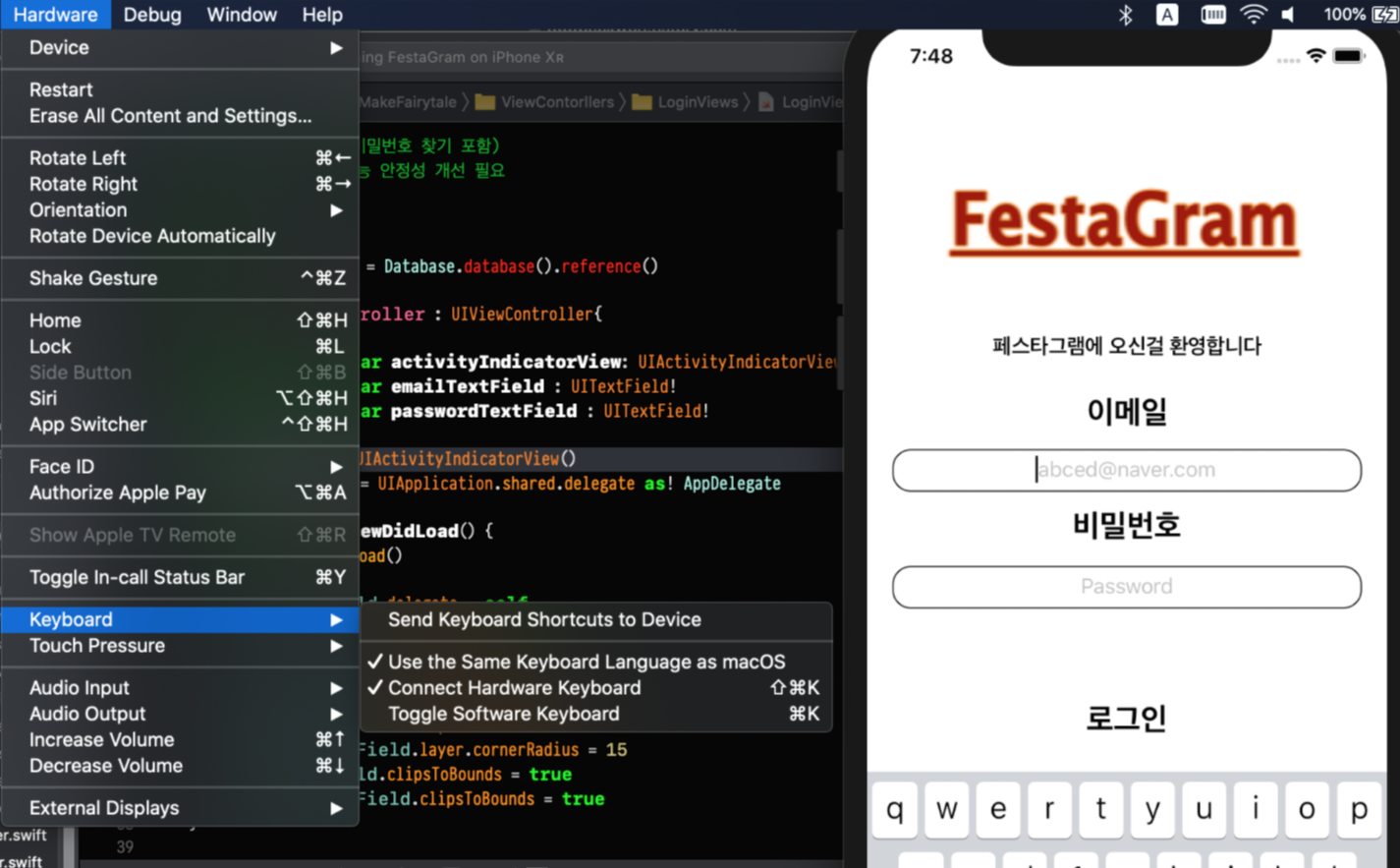Open the Help menu

[322, 15]
